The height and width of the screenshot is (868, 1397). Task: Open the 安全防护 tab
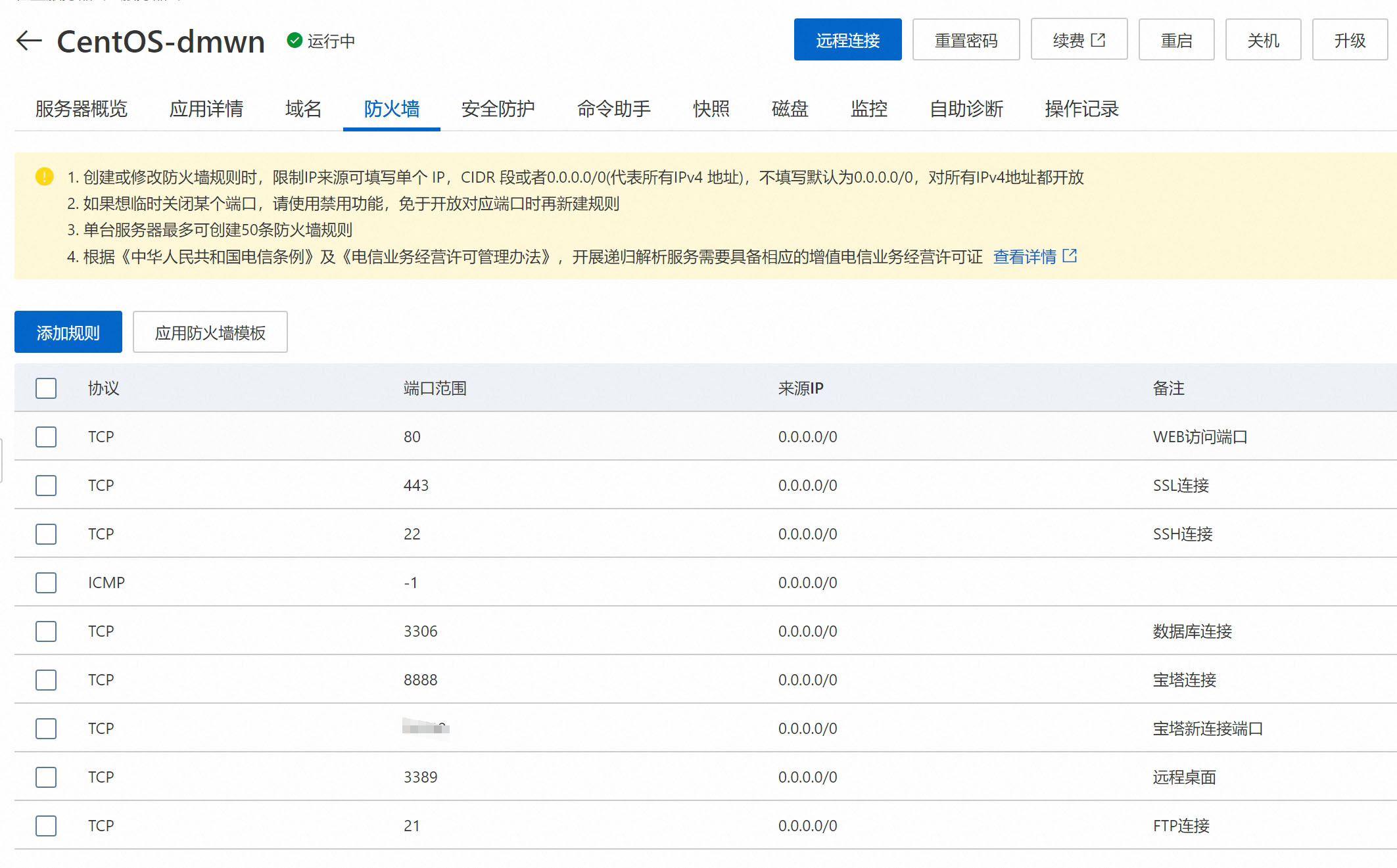(498, 109)
